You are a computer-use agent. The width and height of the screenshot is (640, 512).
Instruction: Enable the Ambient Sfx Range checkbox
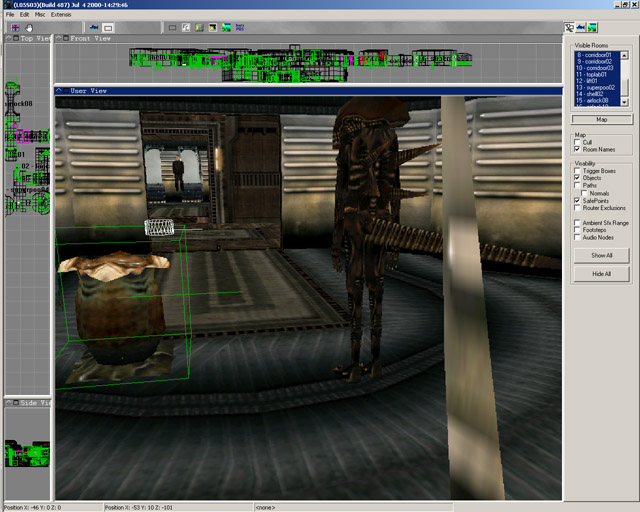[x=577, y=223]
